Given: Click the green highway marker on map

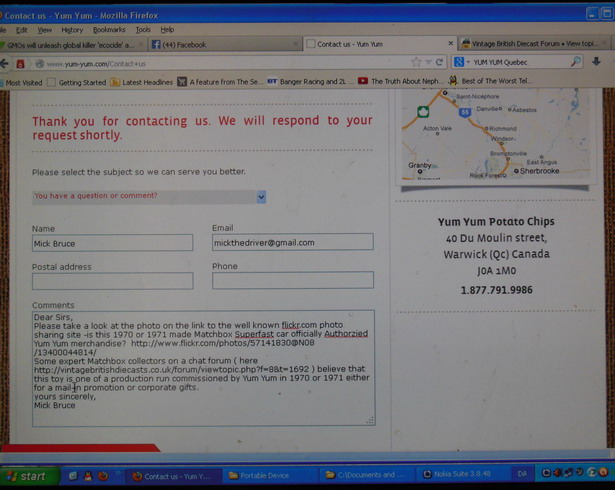Looking at the screenshot, I should click(423, 112).
